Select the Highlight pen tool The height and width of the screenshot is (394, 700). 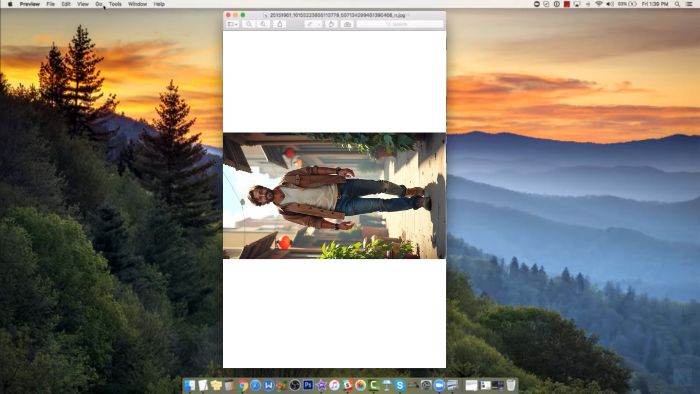pyautogui.click(x=310, y=24)
